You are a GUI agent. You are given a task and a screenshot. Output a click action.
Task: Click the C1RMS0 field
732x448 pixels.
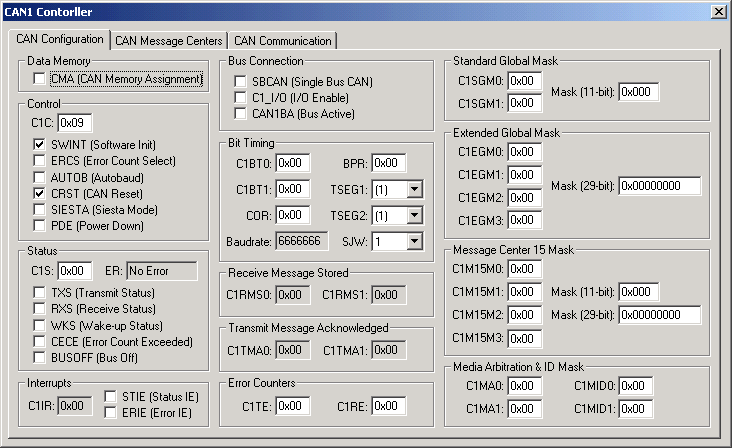[293, 295]
